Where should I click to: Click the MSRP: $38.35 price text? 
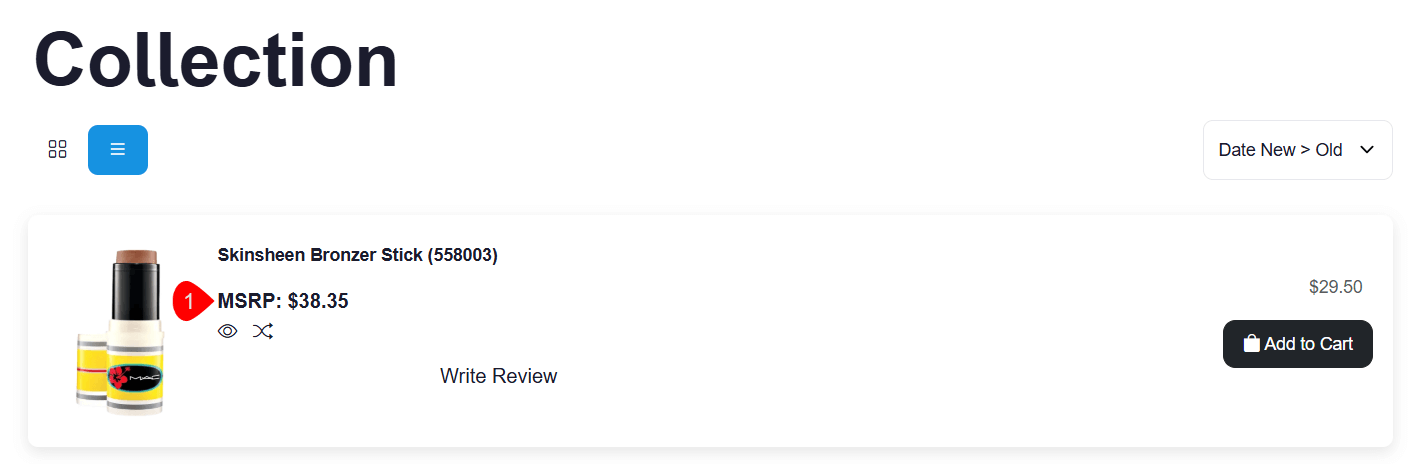pyautogui.click(x=283, y=301)
